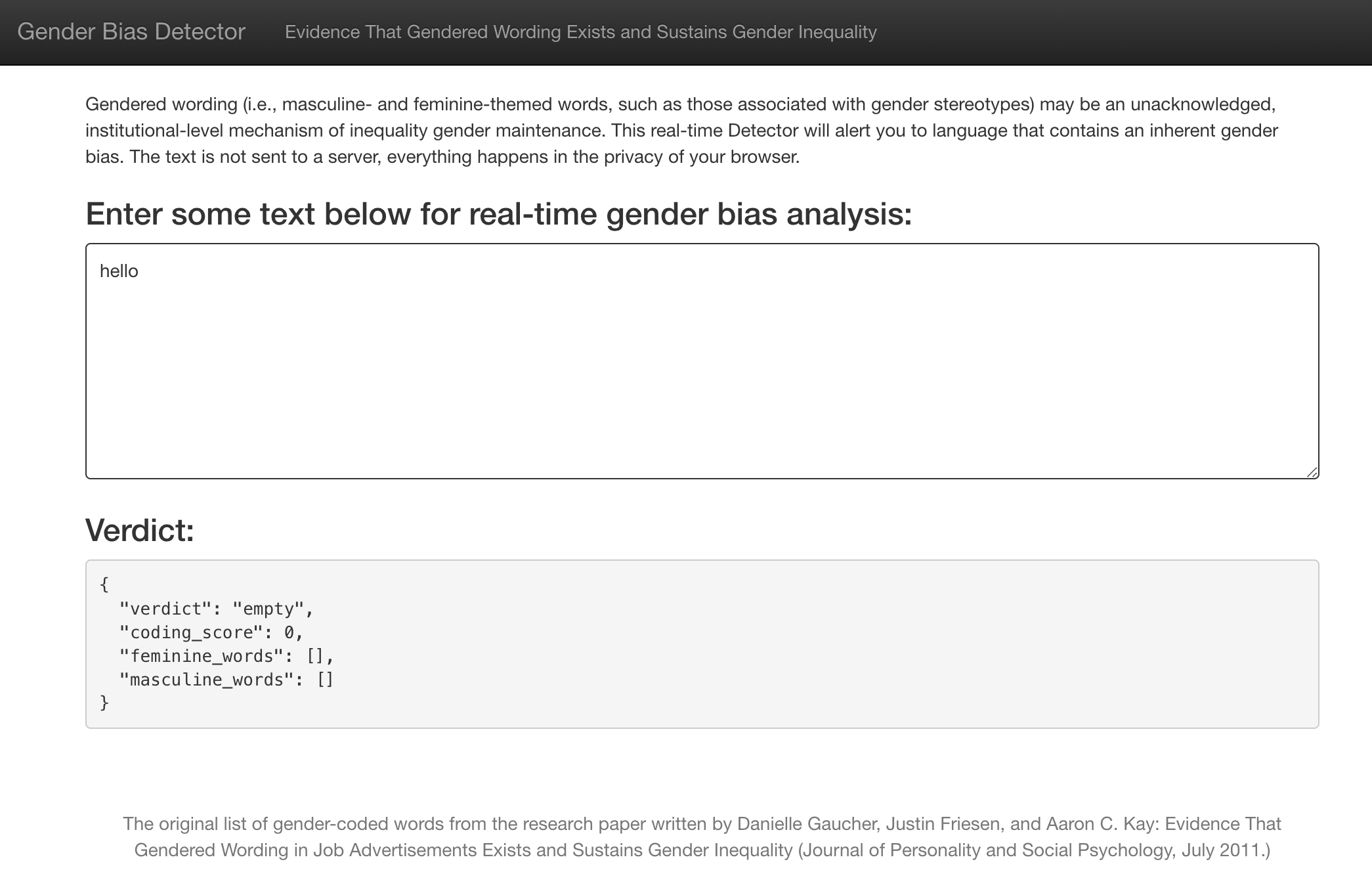Click the research paper citation in the footer
1372x893 pixels.
(x=702, y=835)
